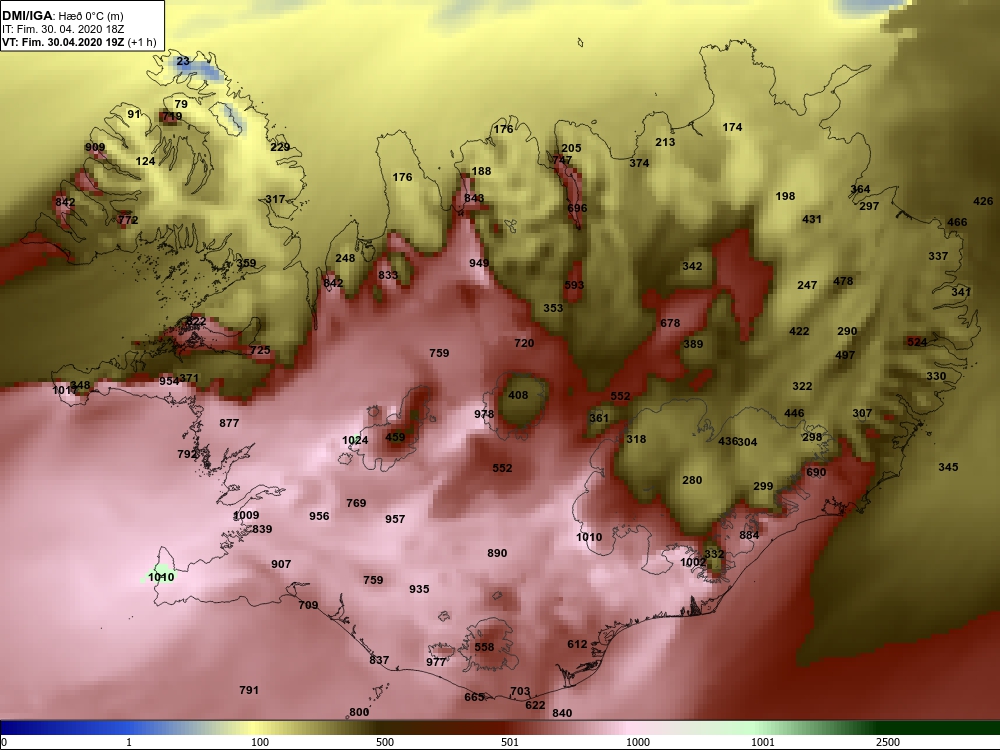Viewport: 1000px width, 750px height.
Task: Click the 977 map value
Action: (x=436, y=661)
